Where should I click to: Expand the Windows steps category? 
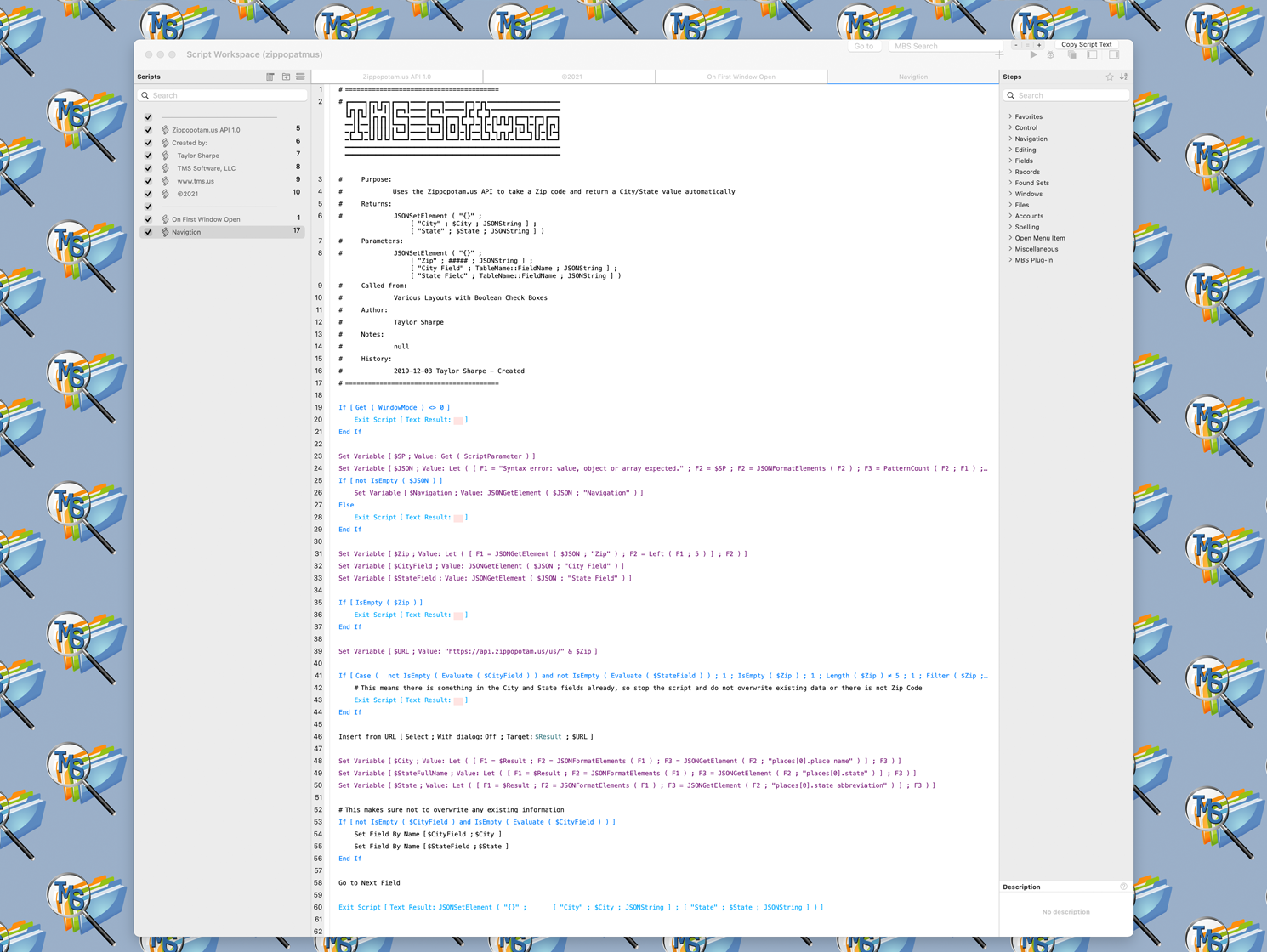1010,194
